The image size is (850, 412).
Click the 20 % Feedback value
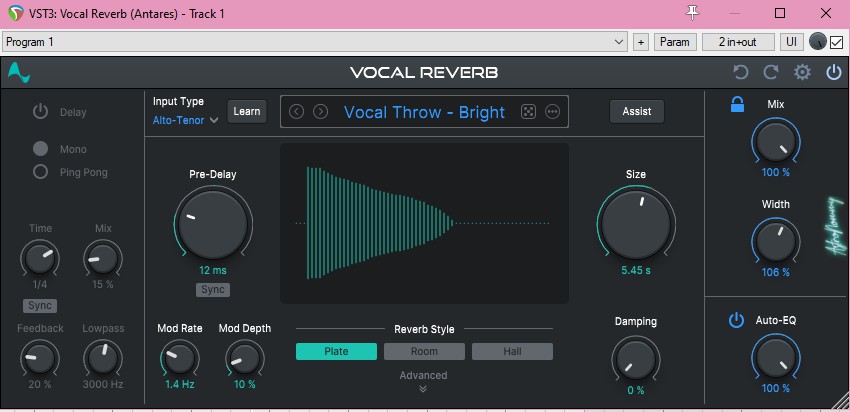coord(40,384)
